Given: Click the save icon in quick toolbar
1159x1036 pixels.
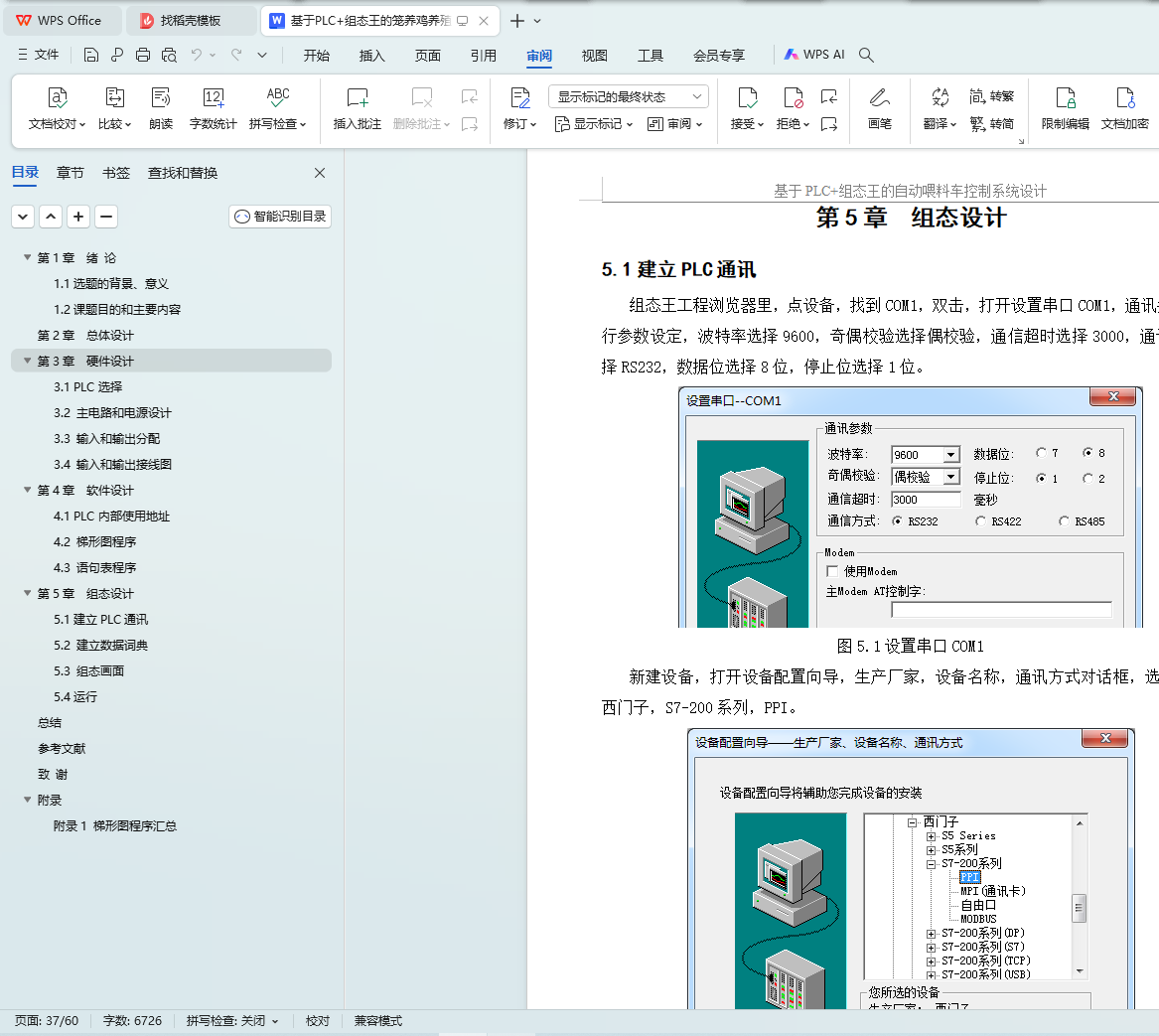Looking at the screenshot, I should (x=91, y=55).
